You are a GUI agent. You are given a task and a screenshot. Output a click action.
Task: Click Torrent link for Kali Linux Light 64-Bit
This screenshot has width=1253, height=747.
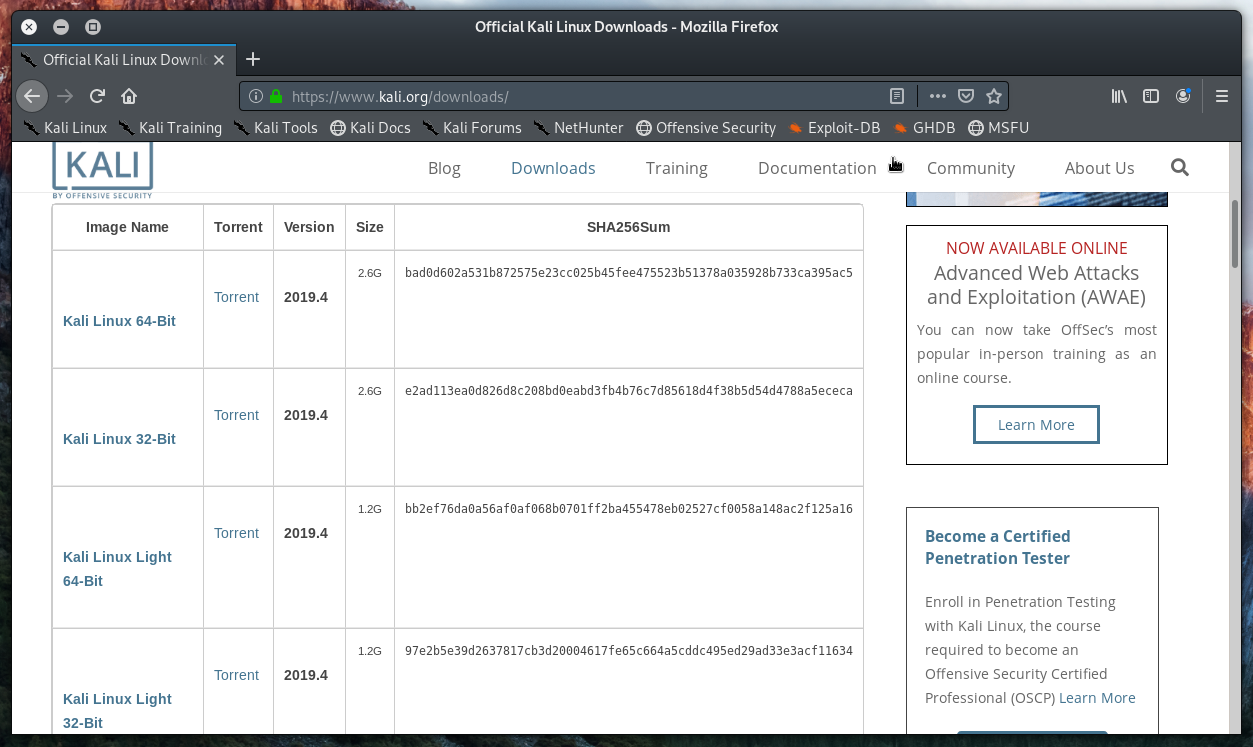[236, 533]
